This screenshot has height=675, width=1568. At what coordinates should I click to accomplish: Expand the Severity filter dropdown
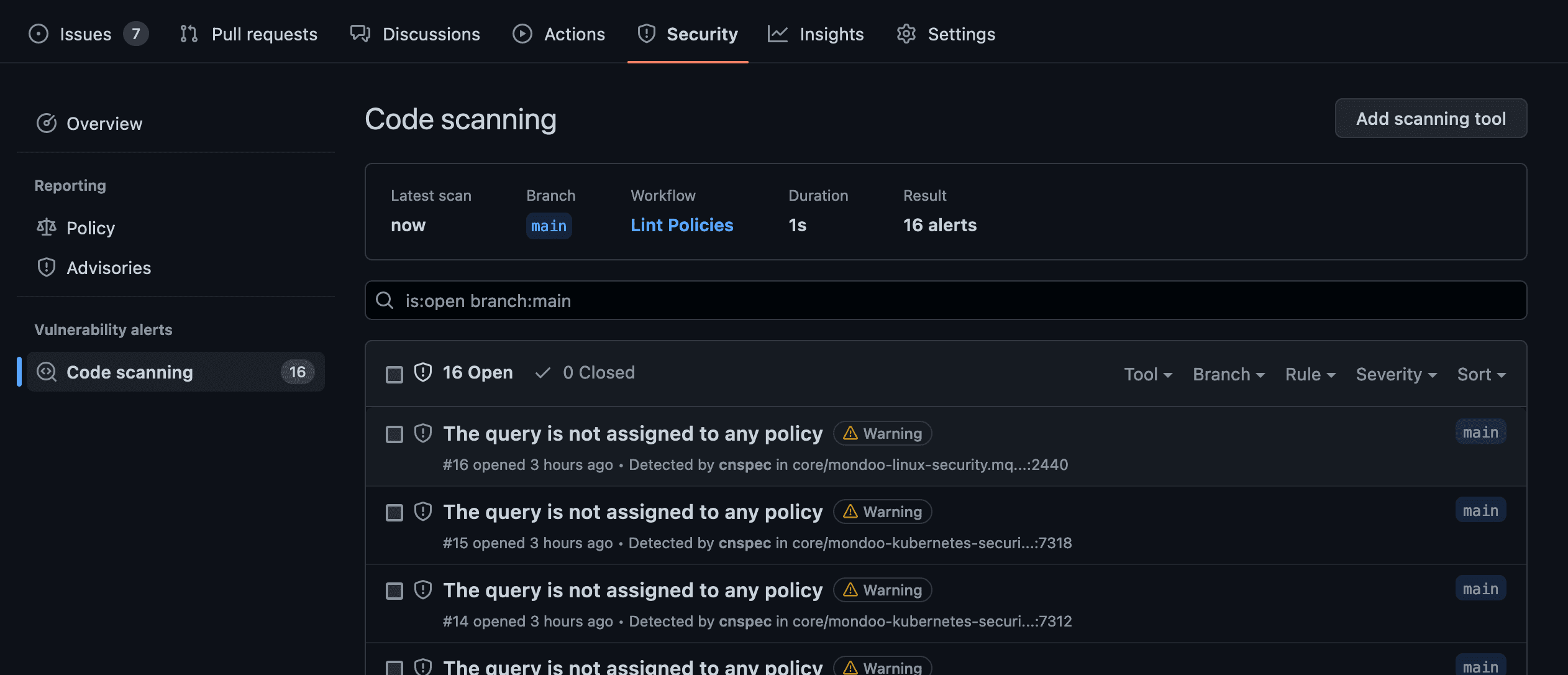point(1396,374)
